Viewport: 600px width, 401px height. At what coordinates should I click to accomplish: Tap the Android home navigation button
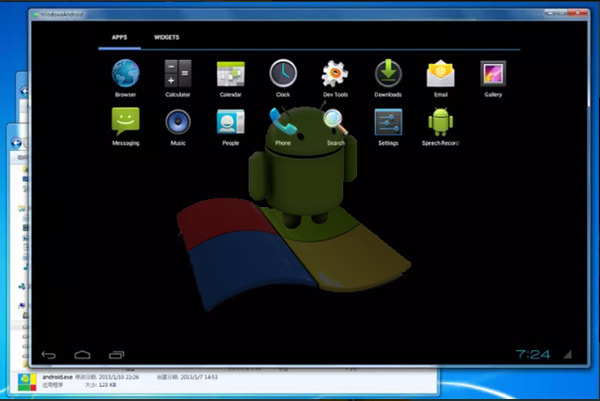coord(82,355)
